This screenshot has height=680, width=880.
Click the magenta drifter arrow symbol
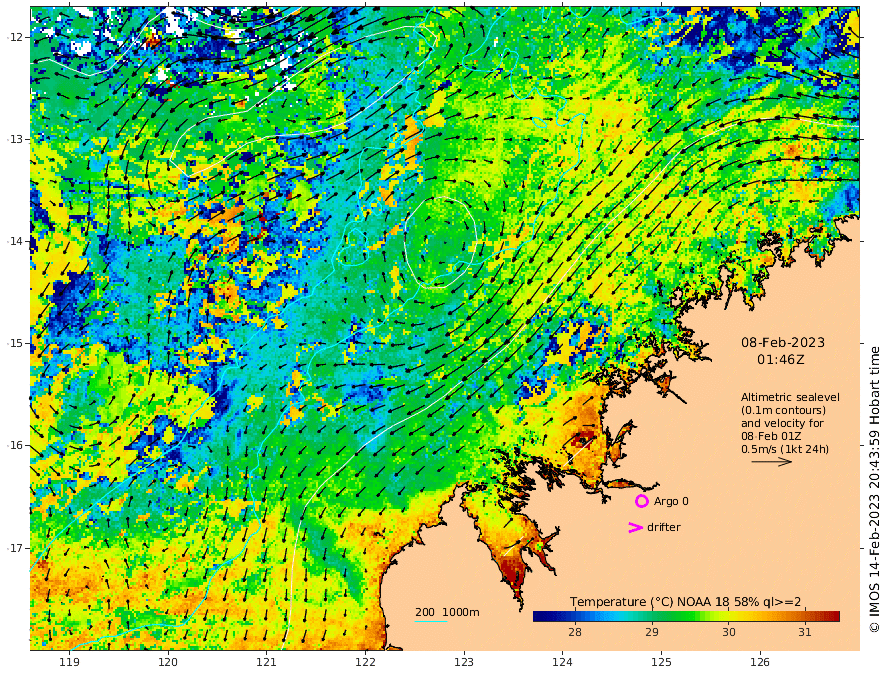pyautogui.click(x=635, y=527)
